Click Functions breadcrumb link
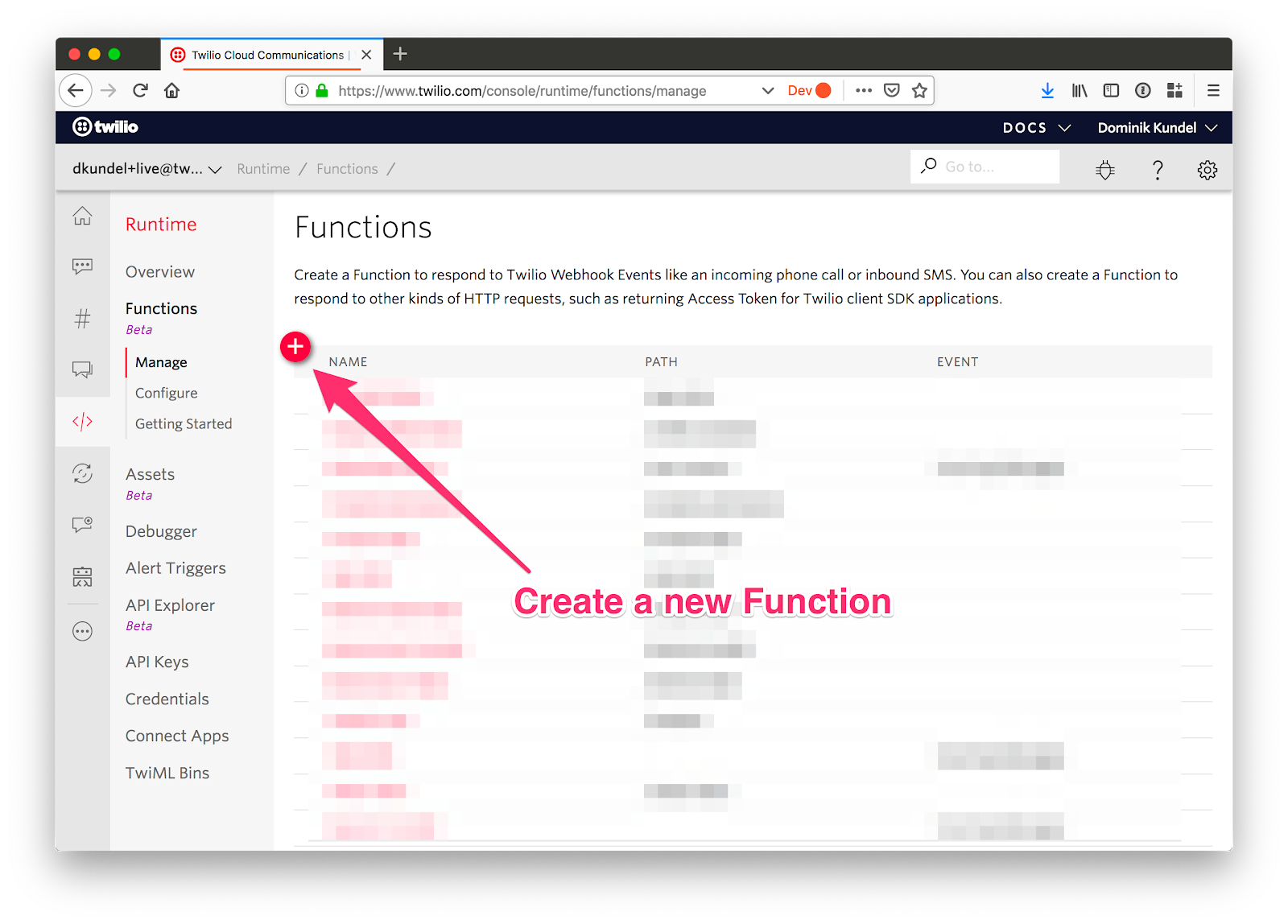Viewport: 1288px width, 924px height. tap(347, 169)
